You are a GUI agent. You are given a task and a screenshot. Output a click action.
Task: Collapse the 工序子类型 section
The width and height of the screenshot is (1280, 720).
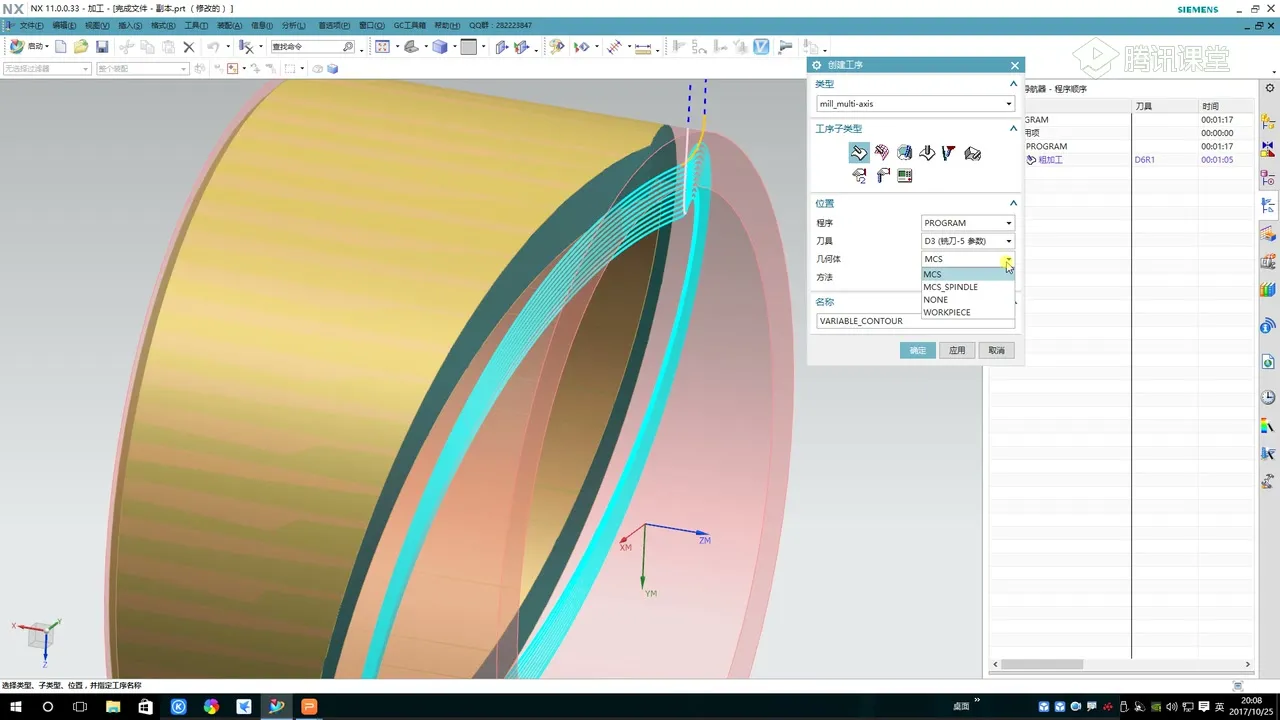(x=1013, y=129)
